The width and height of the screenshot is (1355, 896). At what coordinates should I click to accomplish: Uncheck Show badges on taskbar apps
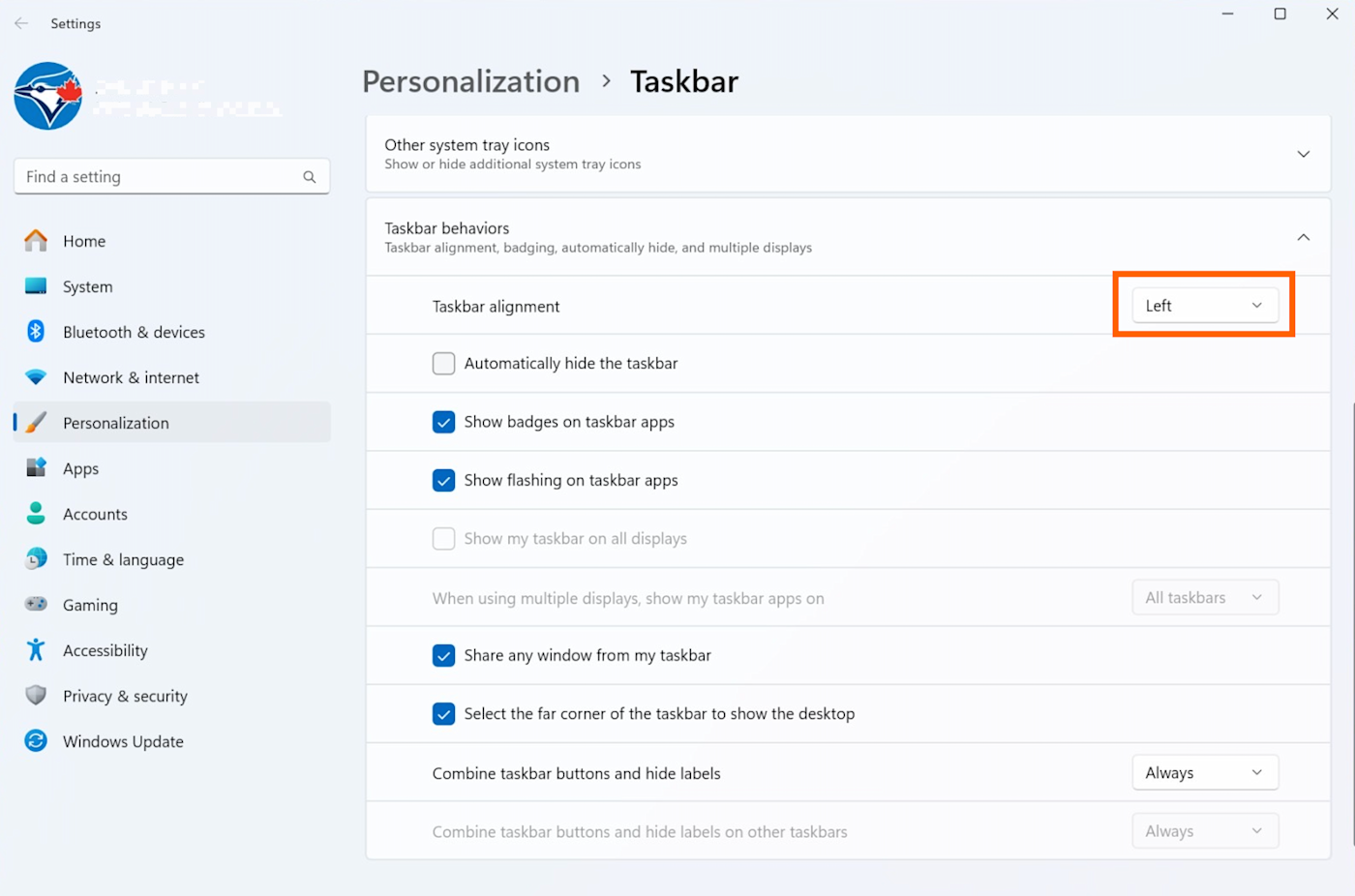(443, 422)
